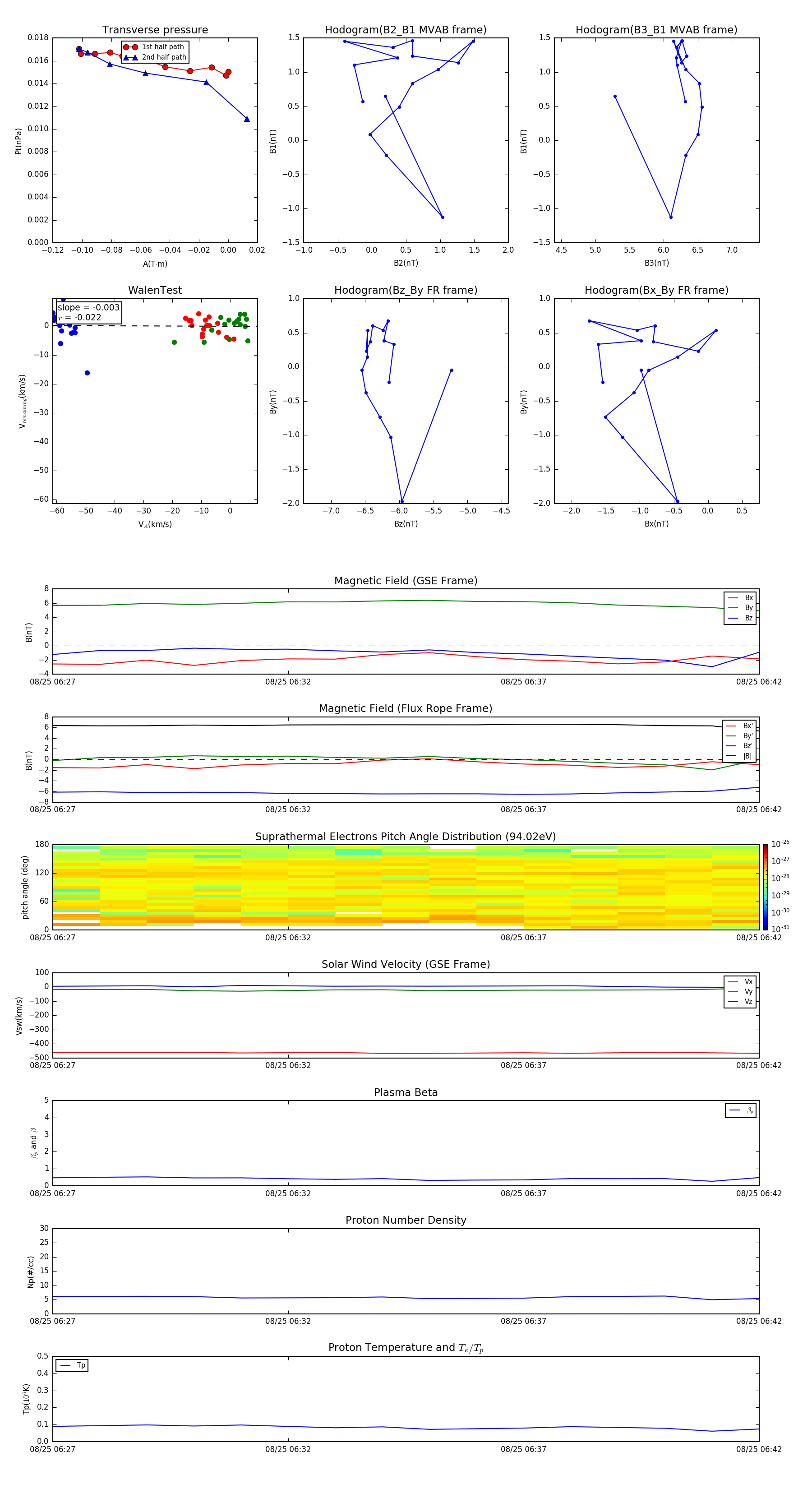The image size is (812, 1489).
Task: Click the last triangle marker on 2nd half path
Action: point(247,119)
